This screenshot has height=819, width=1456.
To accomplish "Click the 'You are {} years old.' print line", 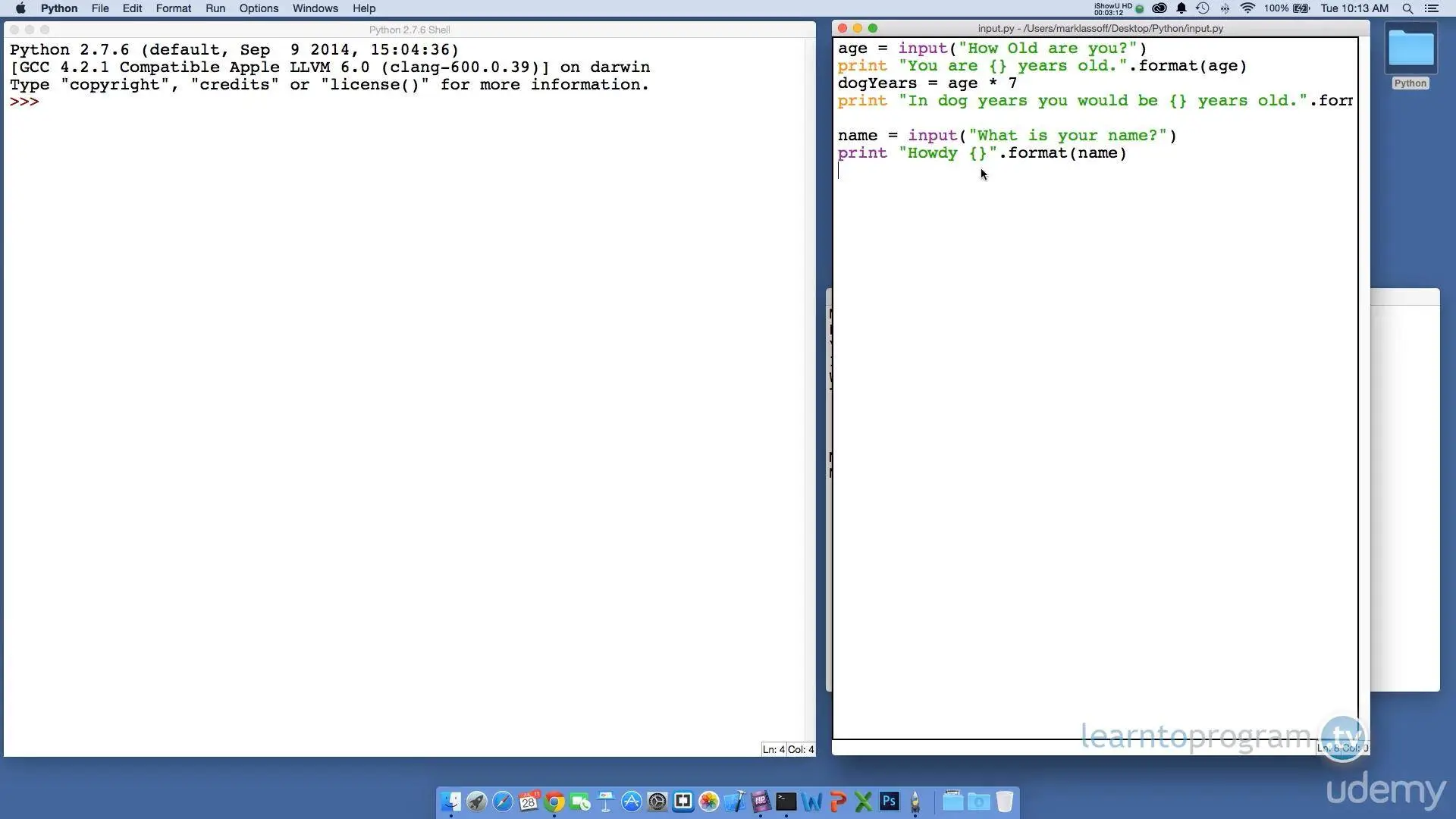I will [x=1042, y=66].
